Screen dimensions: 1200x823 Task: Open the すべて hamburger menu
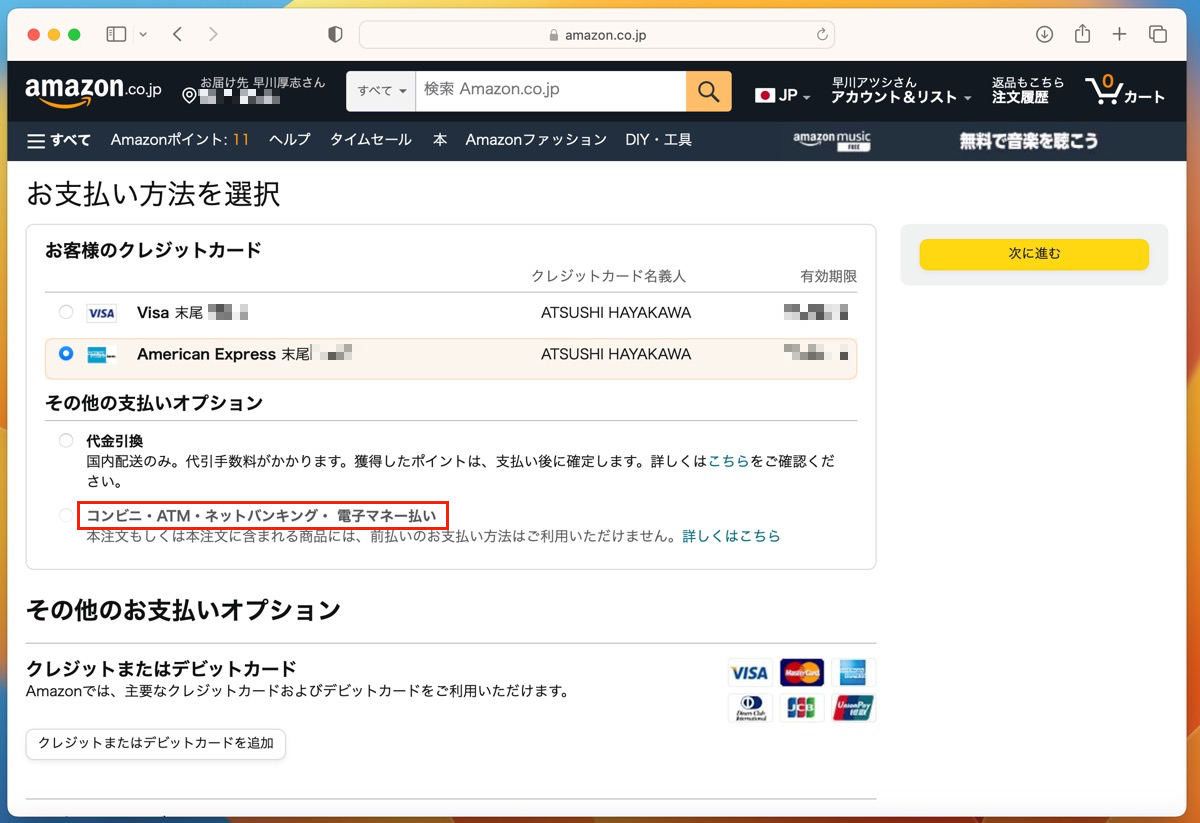pos(59,140)
